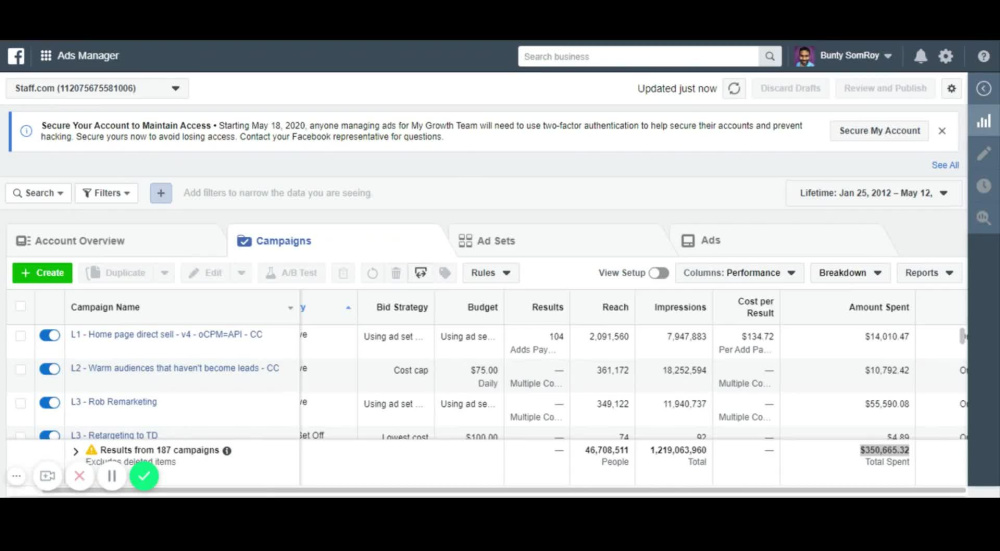
Task: Open the edit pencil in right sidebar
Action: tap(983, 154)
